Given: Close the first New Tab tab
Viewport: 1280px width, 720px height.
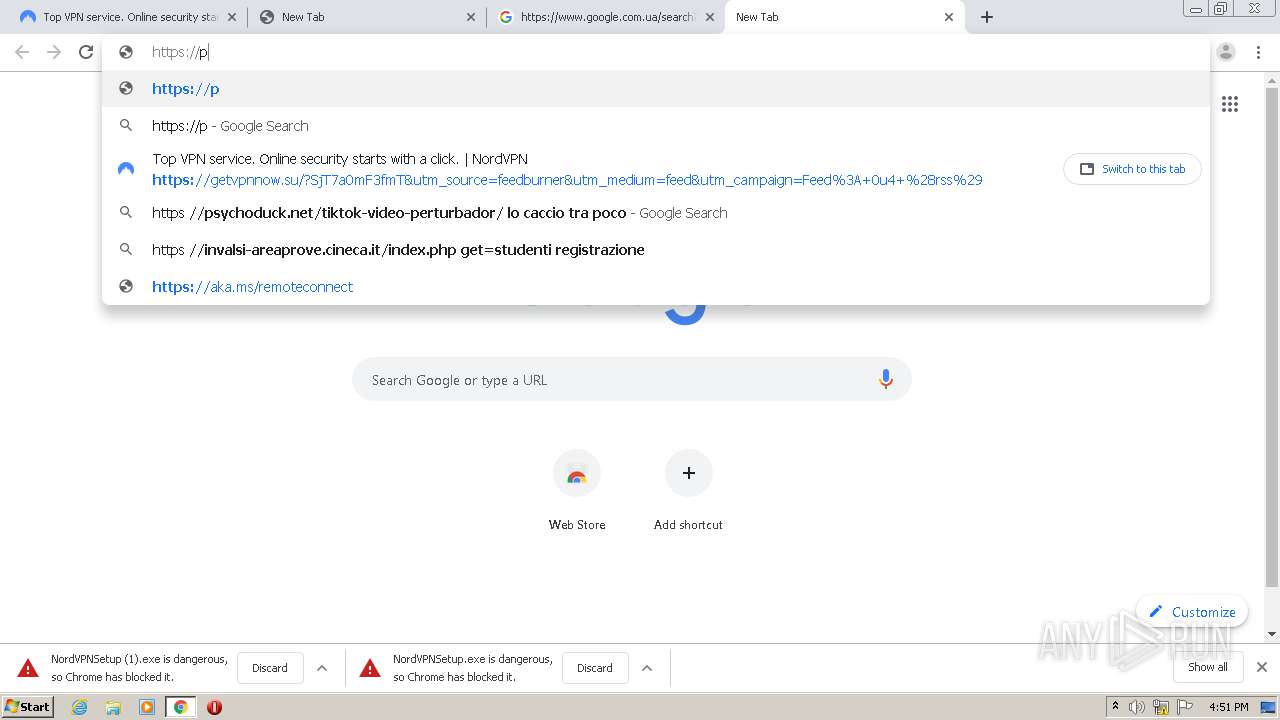Looking at the screenshot, I should coord(471,17).
